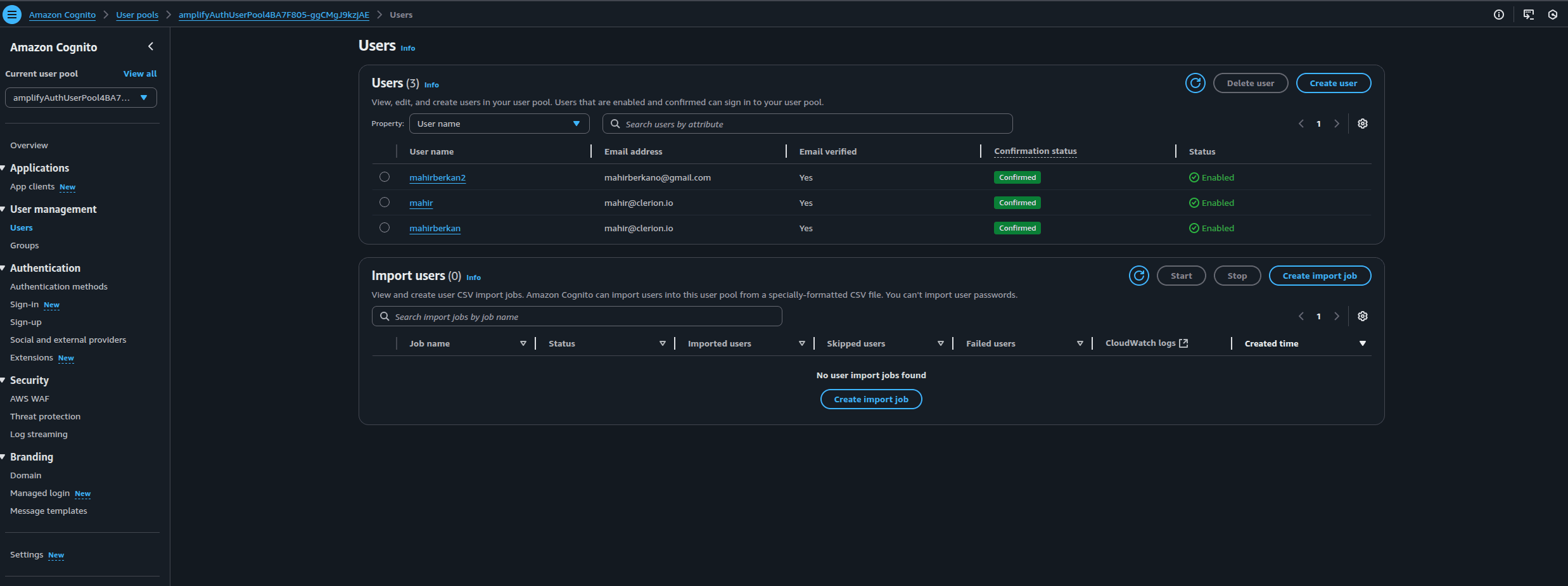Select radio button for user mahir
This screenshot has width=1568, height=586.
point(385,202)
